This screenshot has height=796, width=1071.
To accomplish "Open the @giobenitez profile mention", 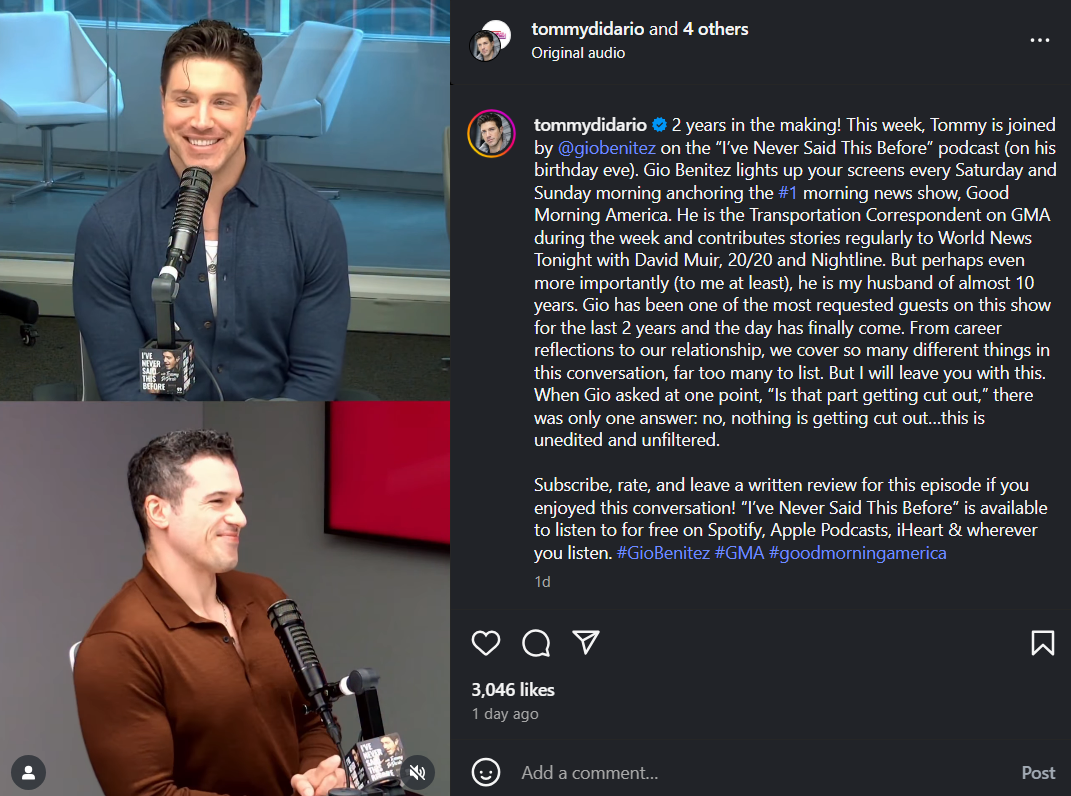I will click(607, 148).
